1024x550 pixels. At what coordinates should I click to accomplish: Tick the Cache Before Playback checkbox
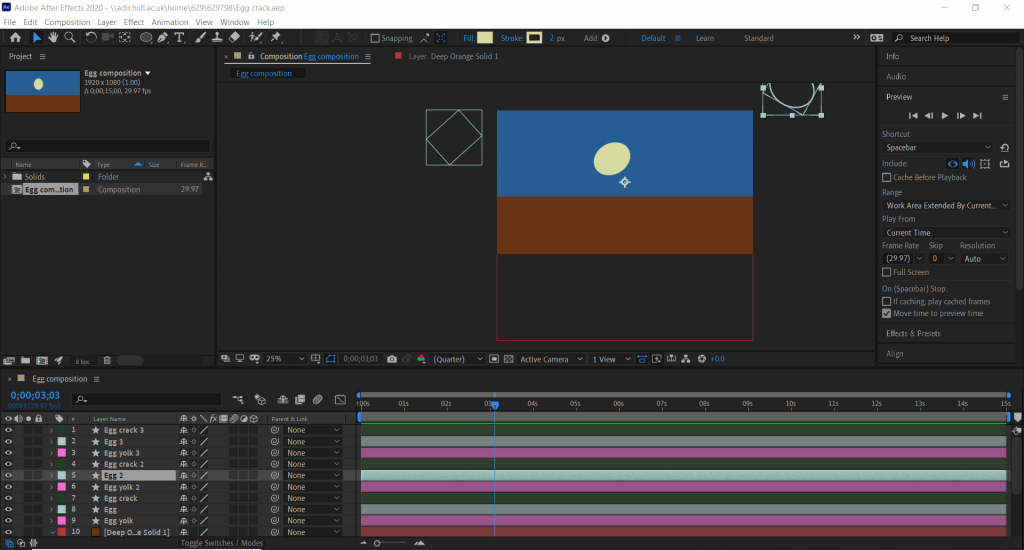coord(887,177)
